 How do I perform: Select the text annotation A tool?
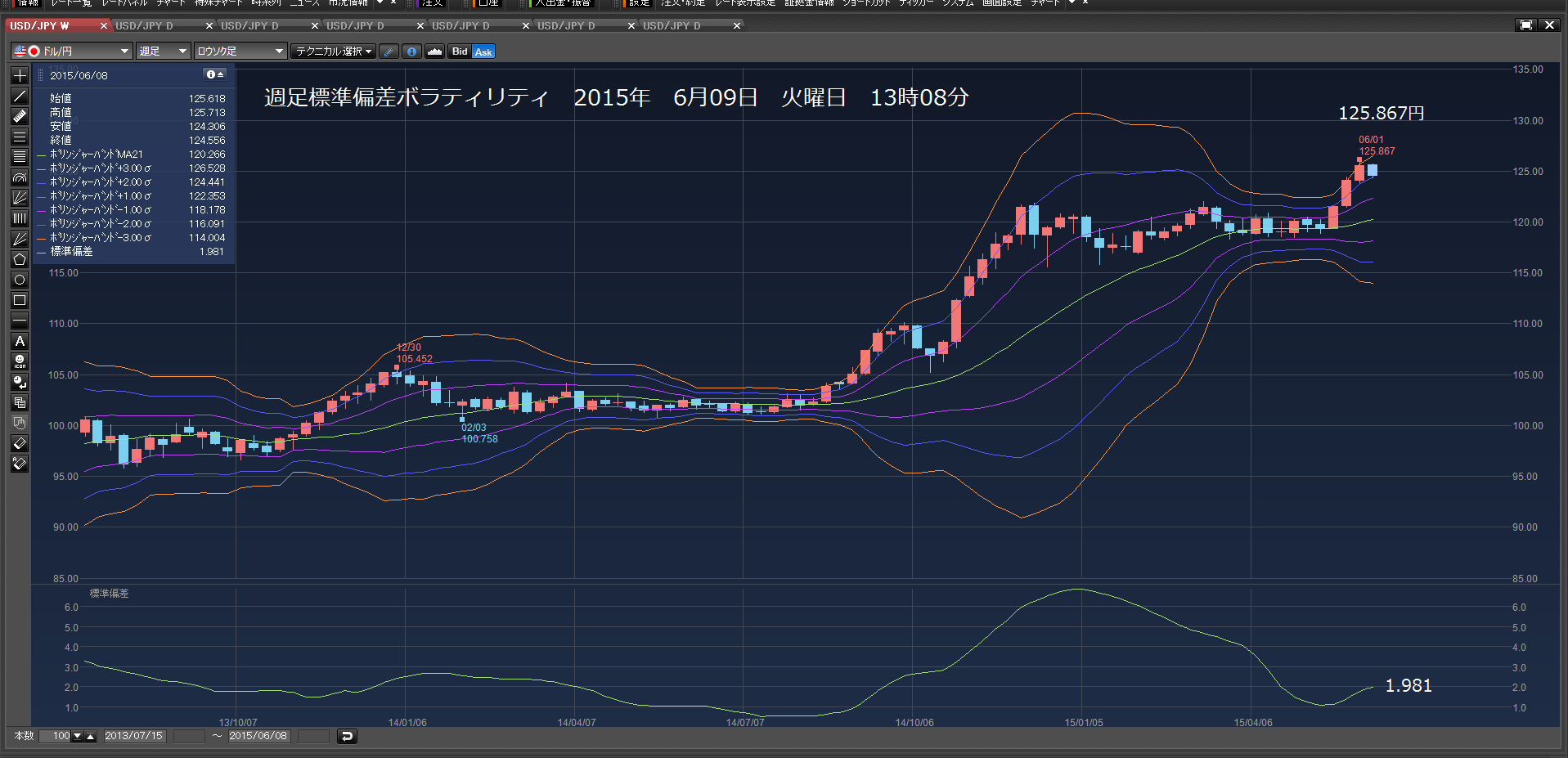(x=20, y=341)
